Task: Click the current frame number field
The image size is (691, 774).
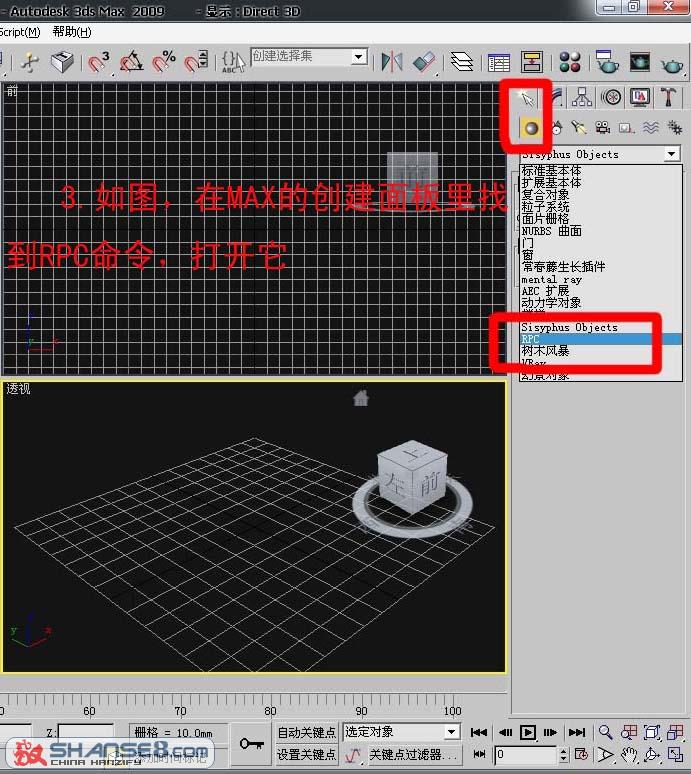Action: click(527, 754)
